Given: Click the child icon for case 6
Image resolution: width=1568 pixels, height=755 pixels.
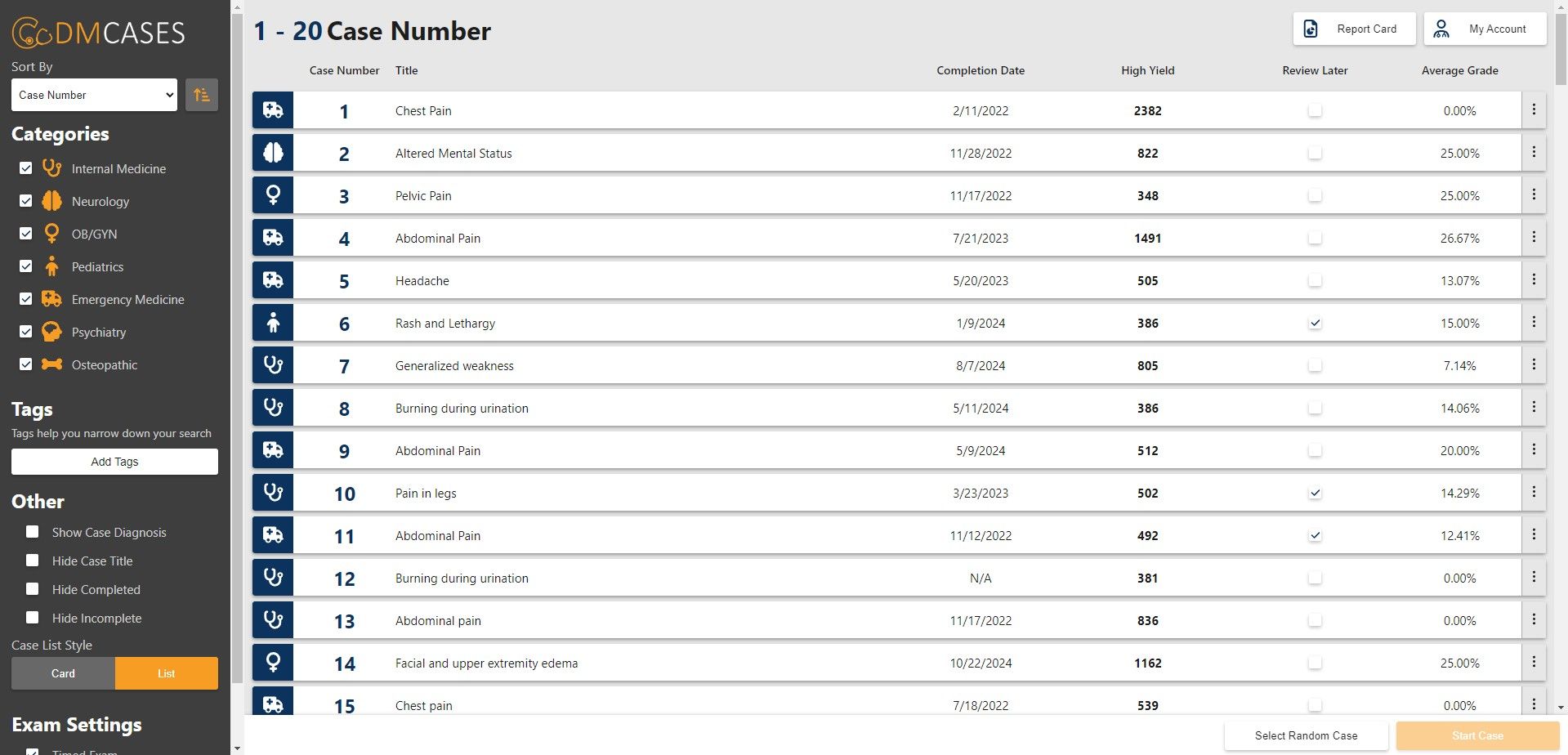Looking at the screenshot, I should (x=273, y=323).
